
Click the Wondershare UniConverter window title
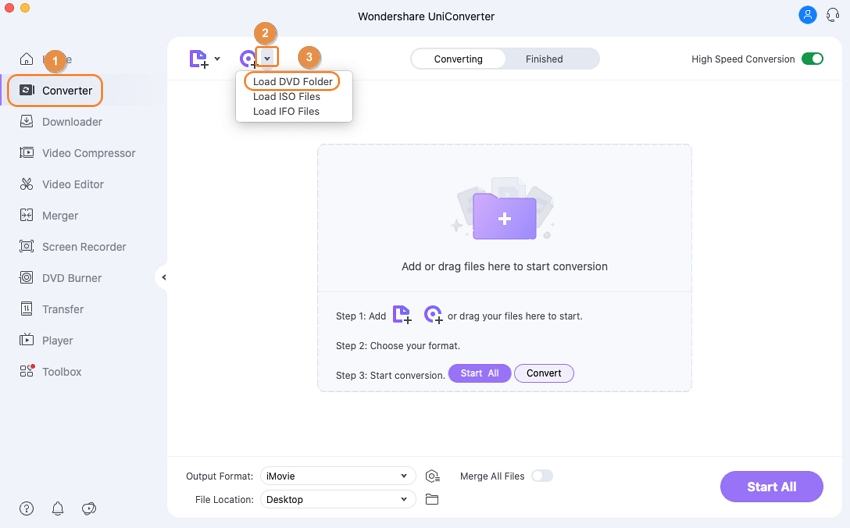tap(426, 16)
